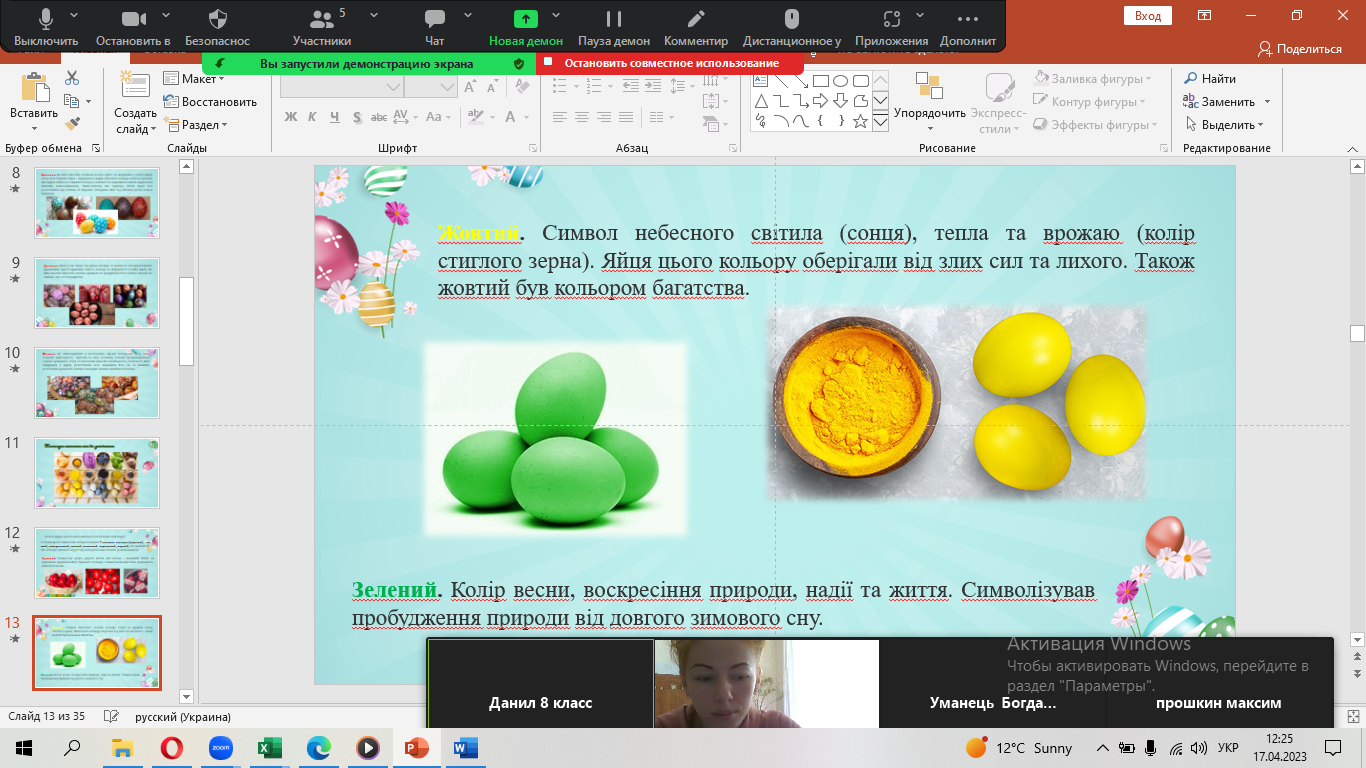Viewport: 1366px width, 768px height.
Task: Click the Copy icon in clipboard group
Action: (x=72, y=101)
